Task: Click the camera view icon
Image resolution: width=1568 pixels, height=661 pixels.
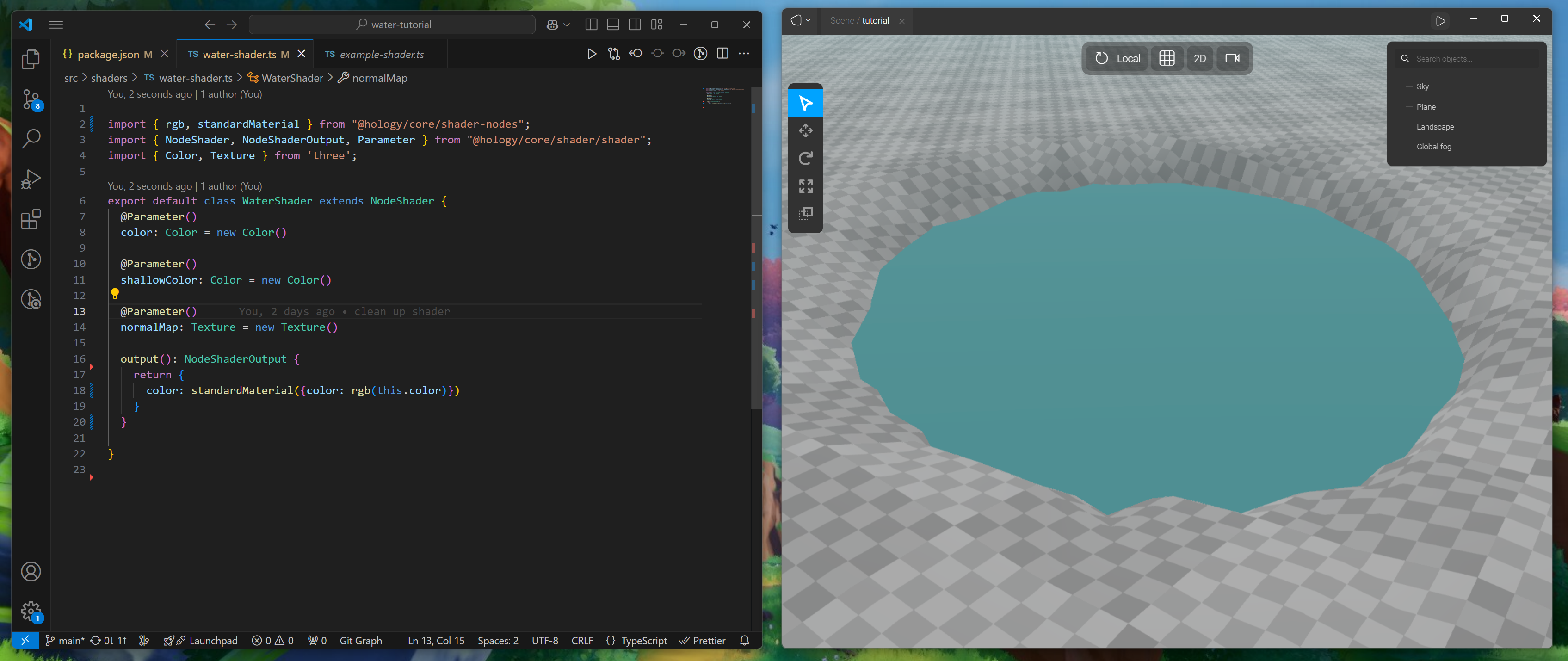Action: tap(1232, 58)
